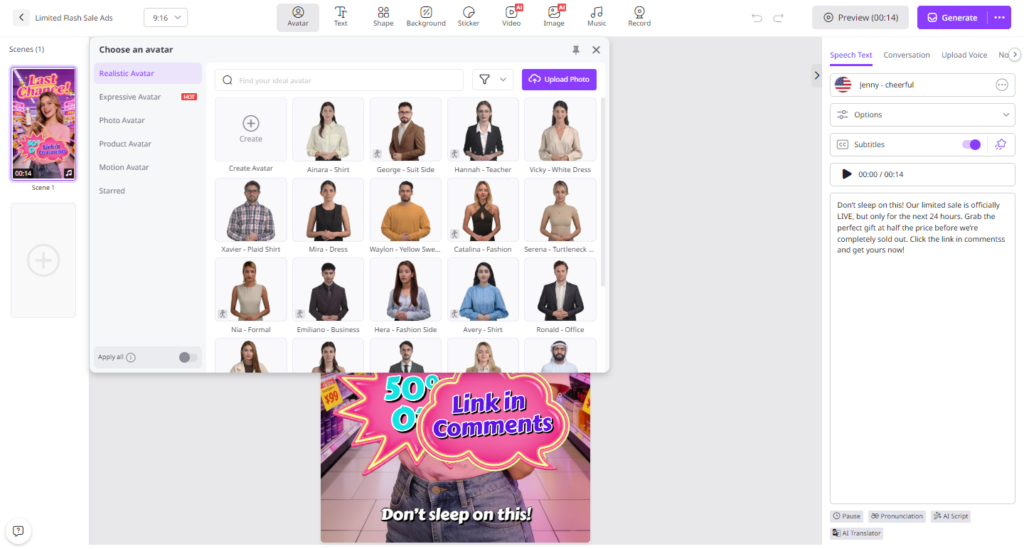Click the Preview (00:14) button
The width and height of the screenshot is (1024, 549).
click(853, 17)
